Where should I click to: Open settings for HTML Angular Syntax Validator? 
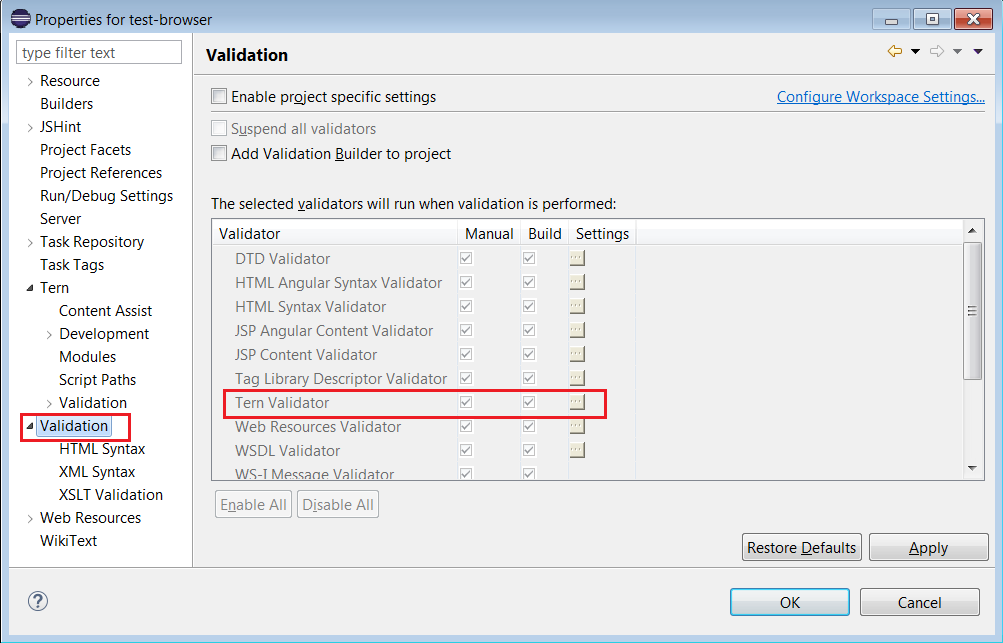(x=577, y=282)
